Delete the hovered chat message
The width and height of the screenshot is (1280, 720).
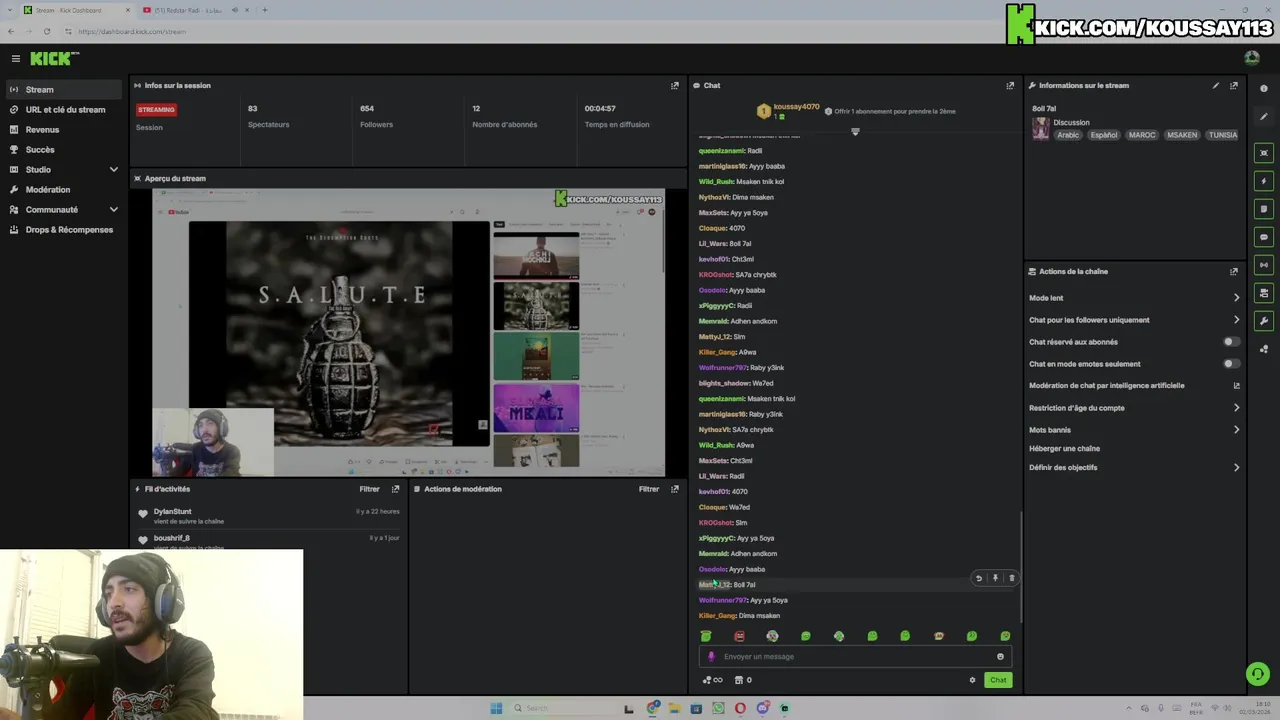click(1011, 578)
